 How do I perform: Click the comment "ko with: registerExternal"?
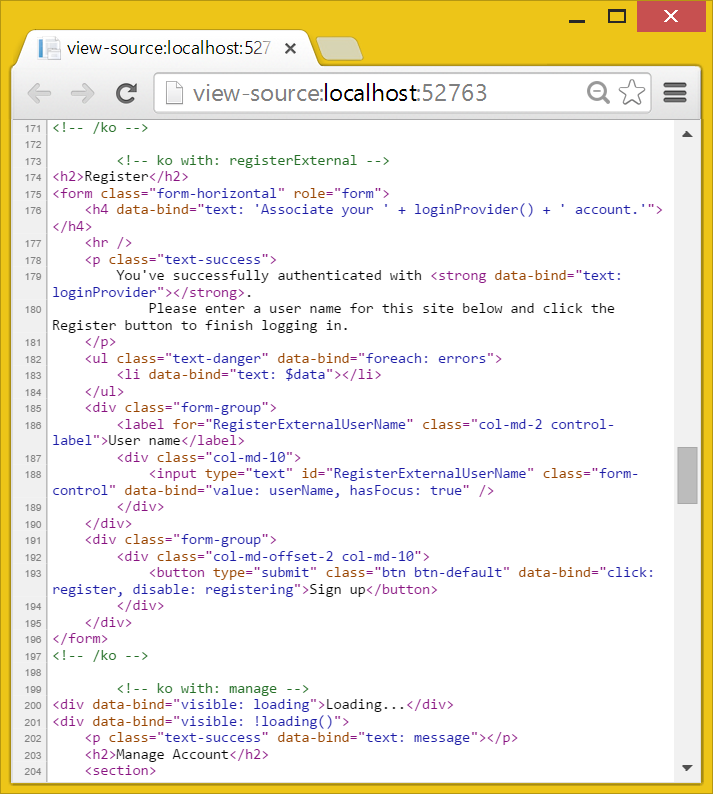click(256, 161)
